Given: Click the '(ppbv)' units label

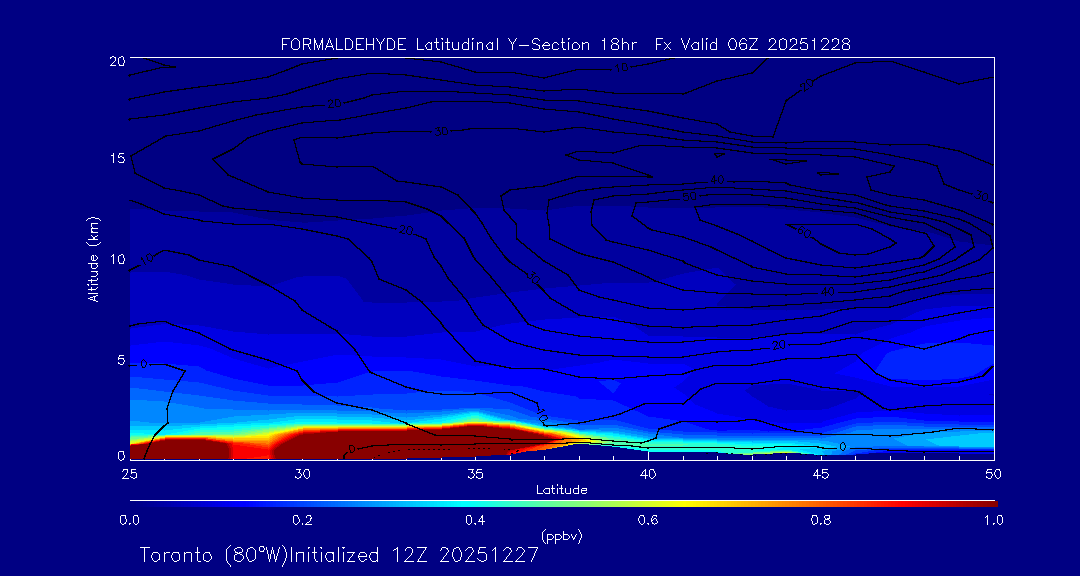Looking at the screenshot, I should click(561, 536).
